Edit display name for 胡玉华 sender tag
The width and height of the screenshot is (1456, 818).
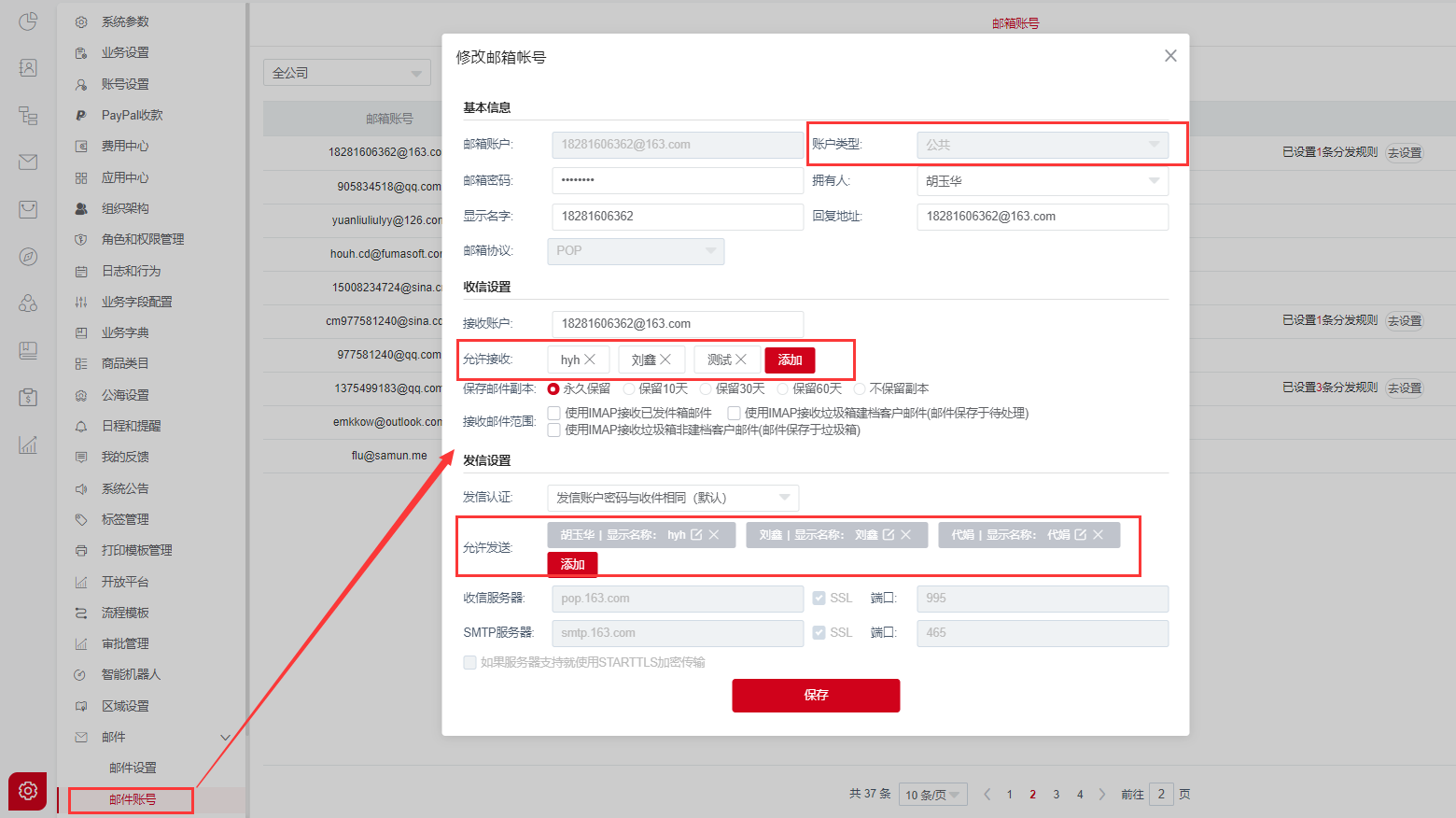(x=696, y=535)
